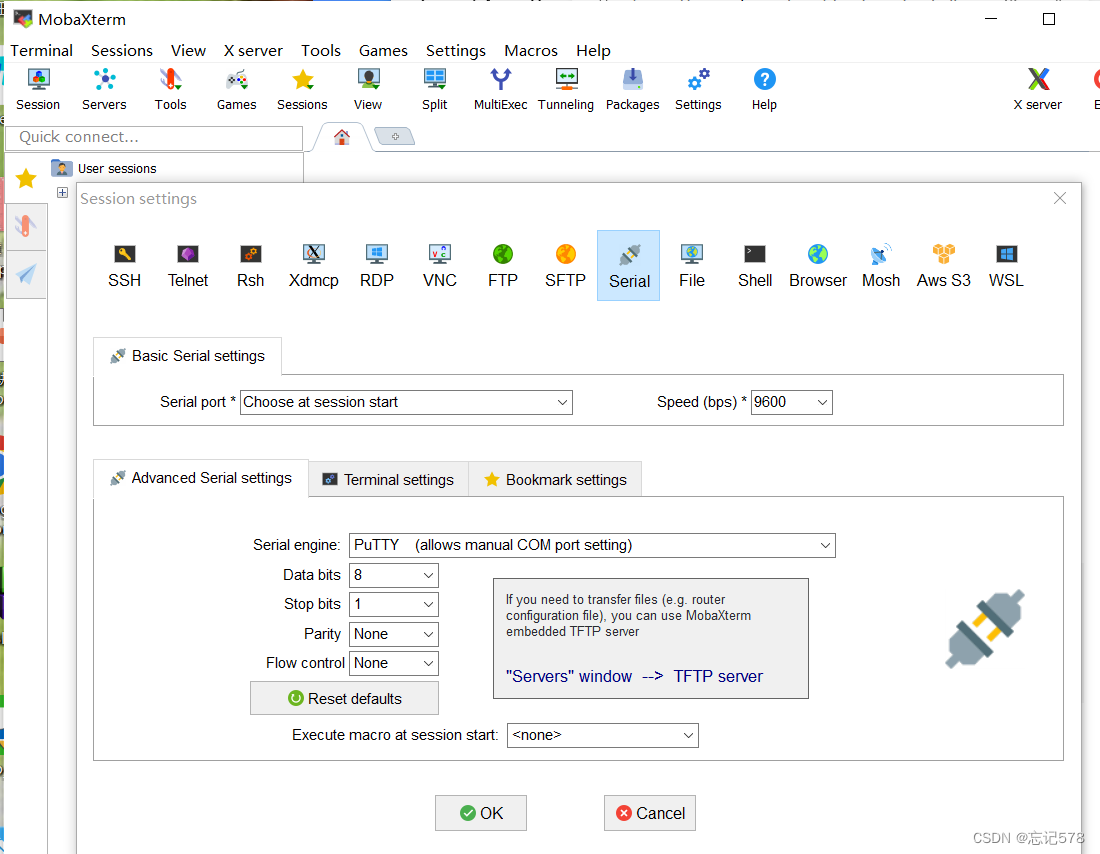Confirm with the OK button

click(x=481, y=813)
